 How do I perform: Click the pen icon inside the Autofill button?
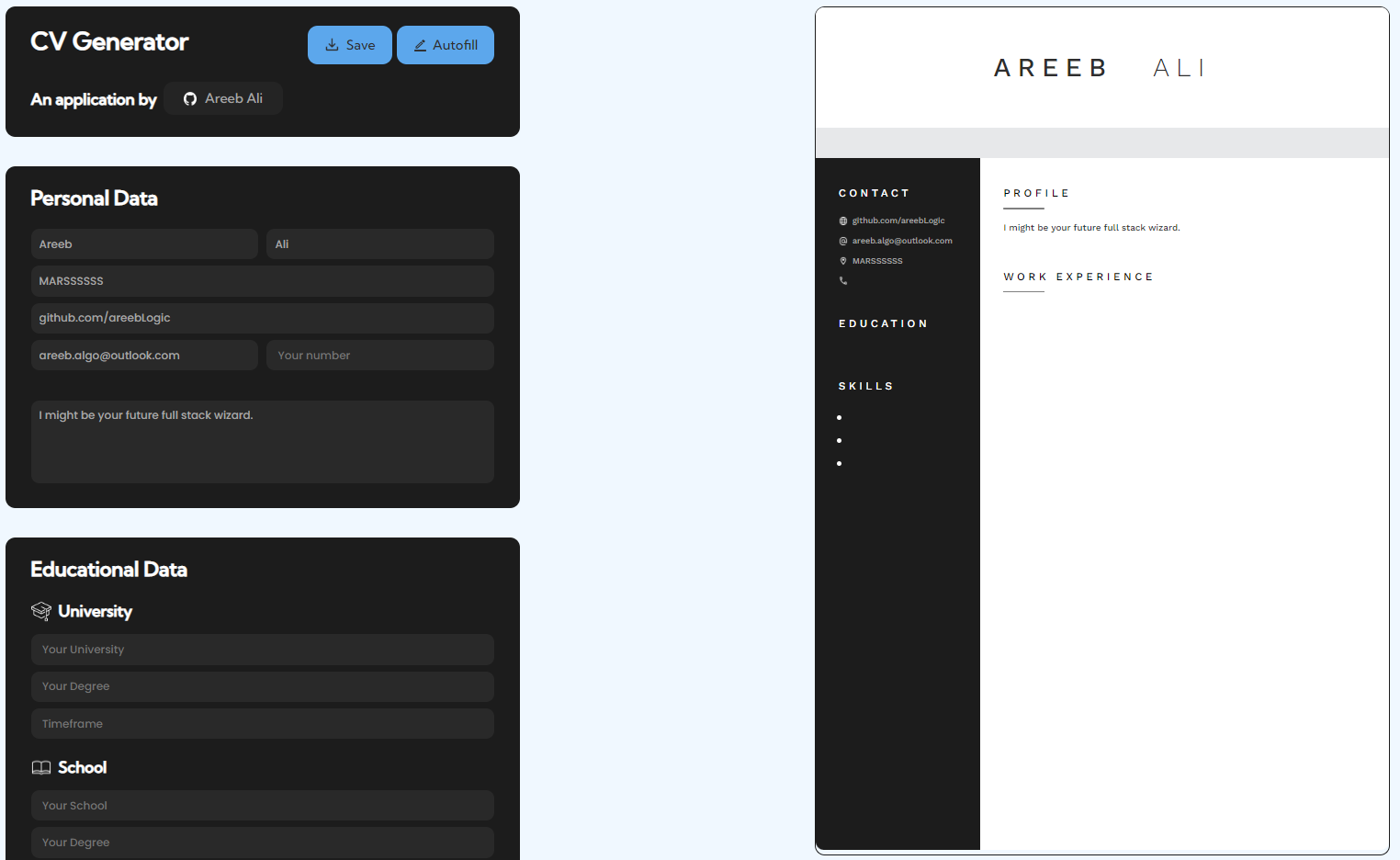[420, 44]
